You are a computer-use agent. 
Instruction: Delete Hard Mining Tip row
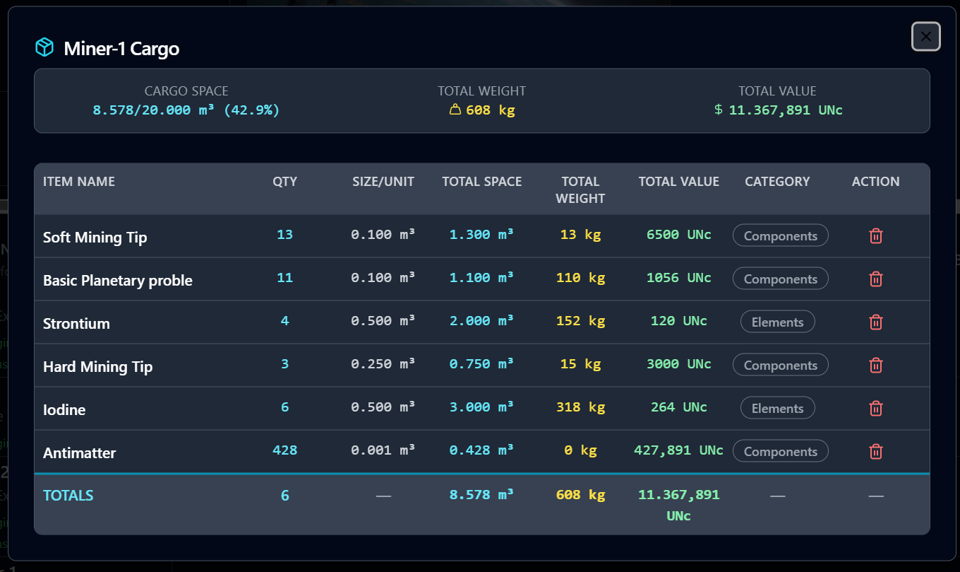pos(875,365)
